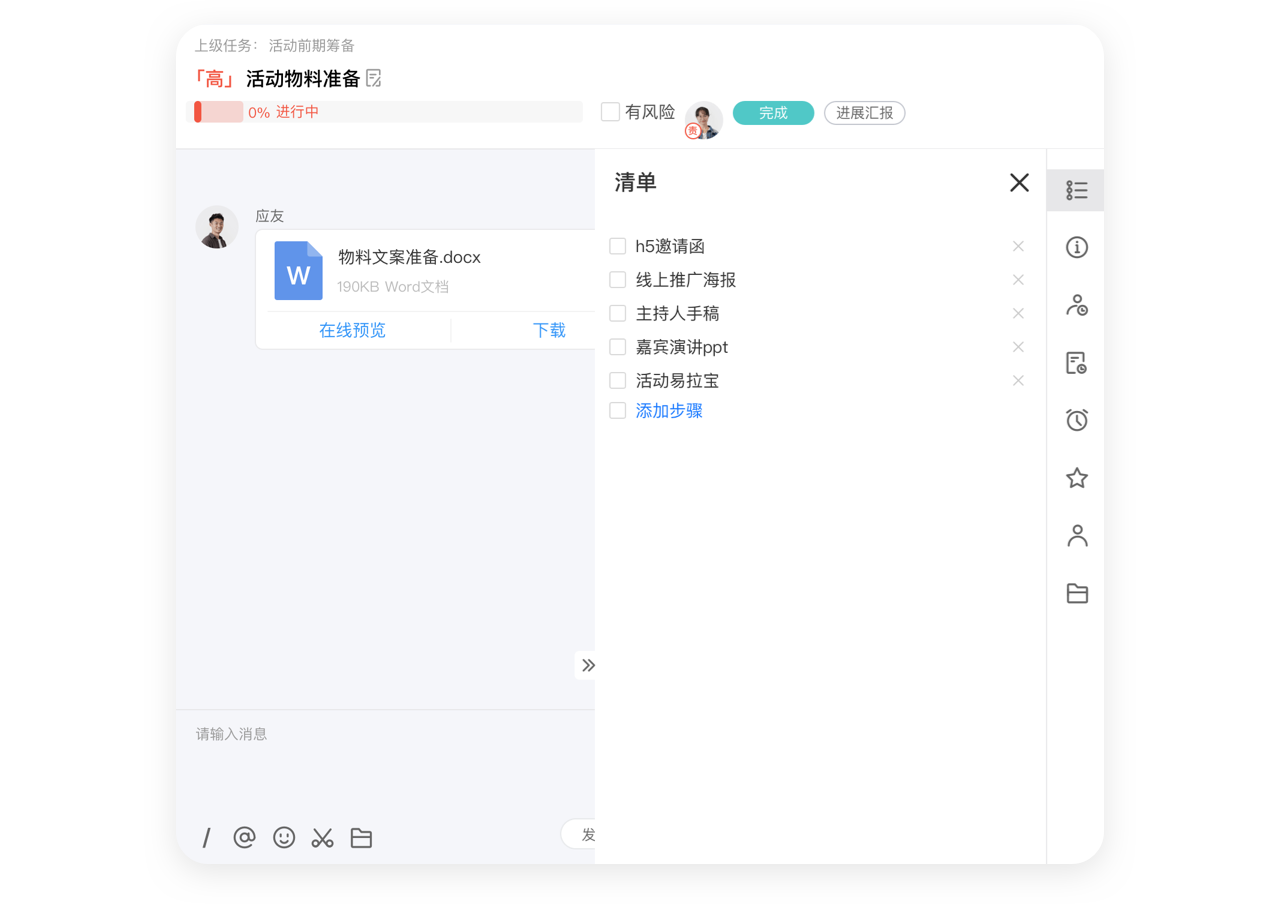1280x904 pixels.
Task: Edit task title with pencil icon
Action: [375, 78]
